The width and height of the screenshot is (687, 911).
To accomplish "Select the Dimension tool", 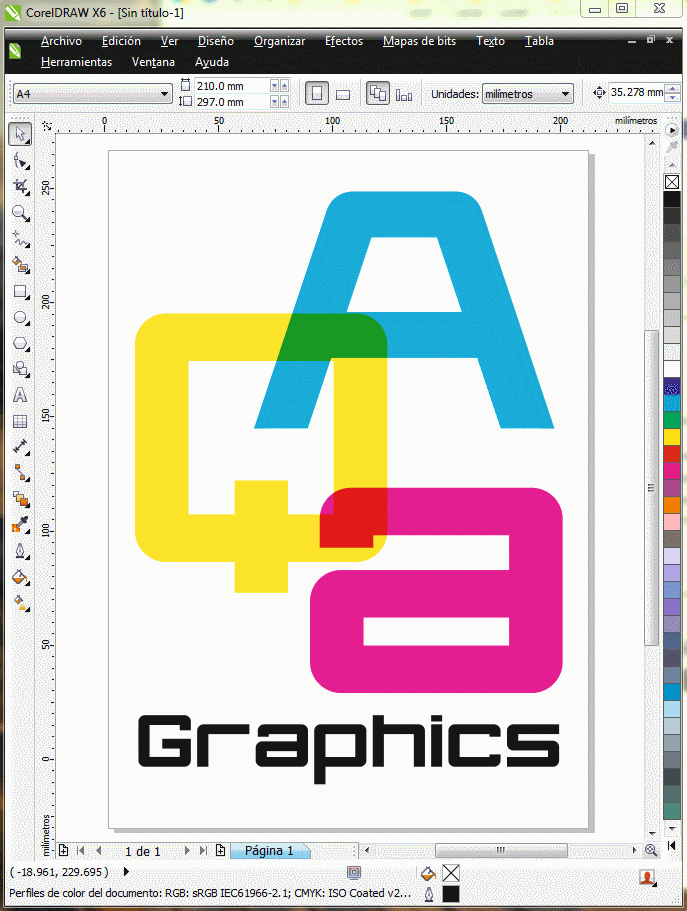I will [20, 447].
